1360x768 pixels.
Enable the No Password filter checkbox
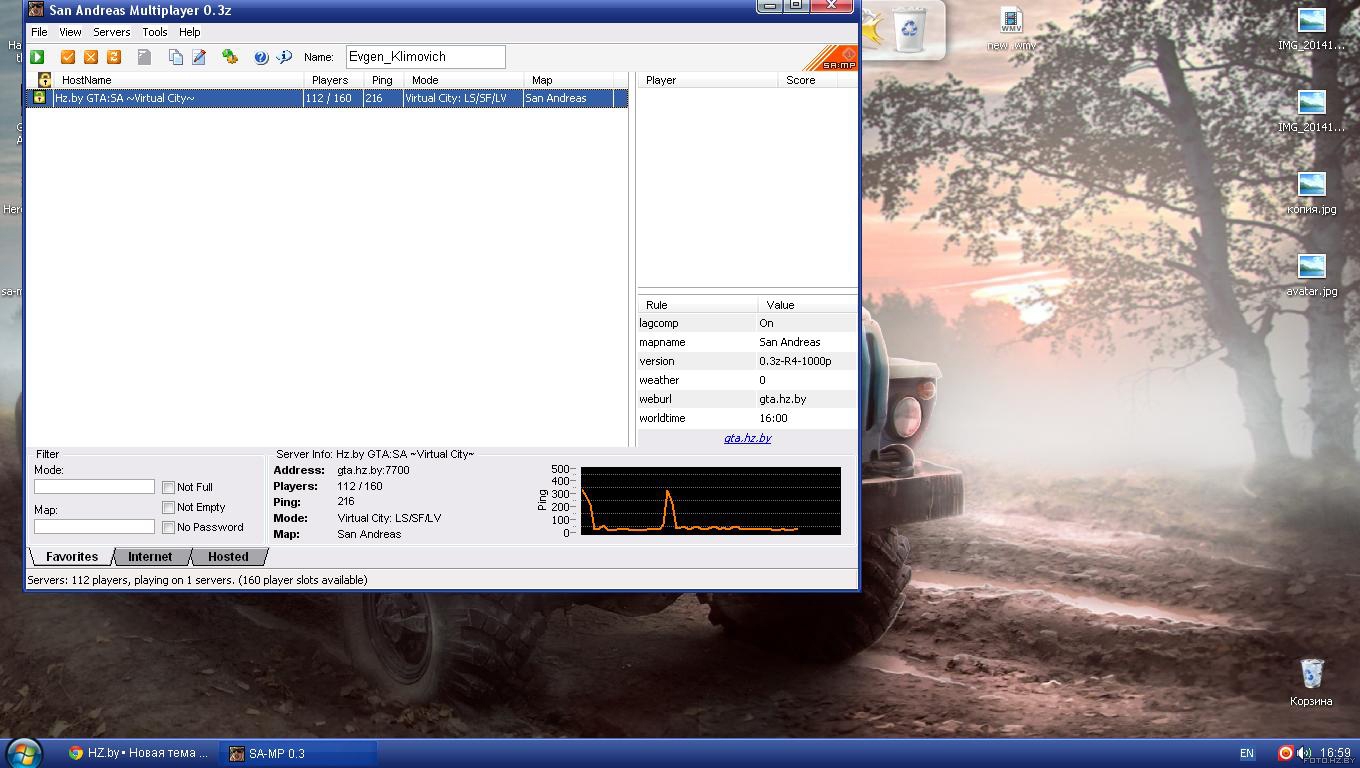tap(168, 527)
